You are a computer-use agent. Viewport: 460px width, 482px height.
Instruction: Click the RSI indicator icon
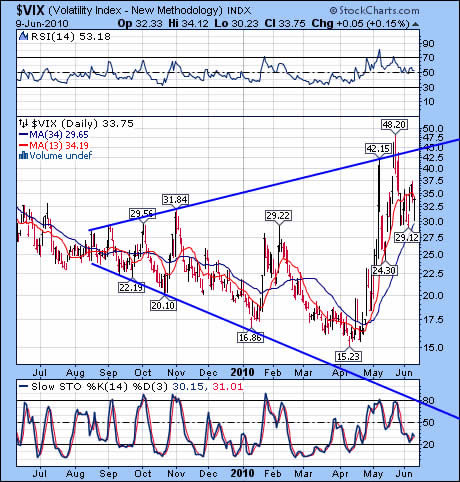23,36
